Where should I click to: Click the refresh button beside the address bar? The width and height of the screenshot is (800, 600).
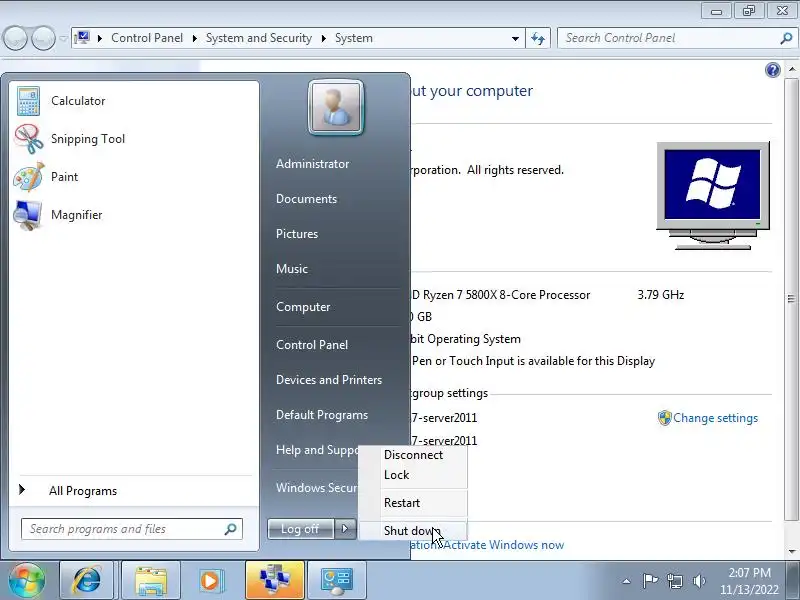point(538,38)
